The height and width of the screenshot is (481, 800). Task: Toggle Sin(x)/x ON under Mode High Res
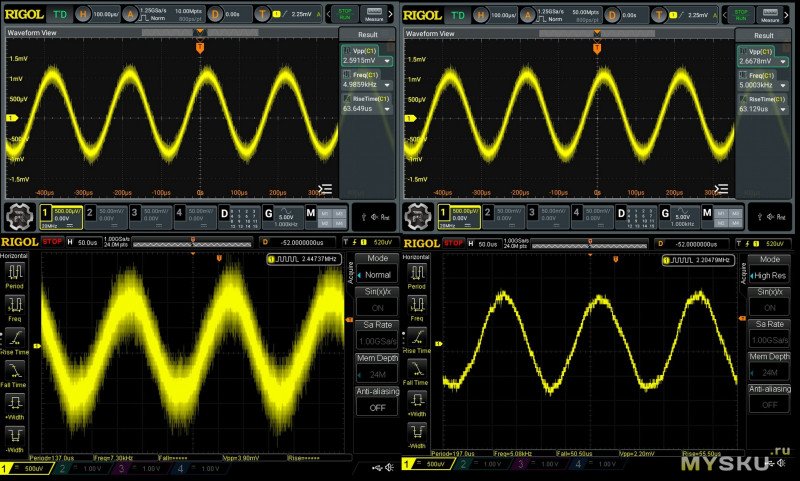[x=769, y=307]
